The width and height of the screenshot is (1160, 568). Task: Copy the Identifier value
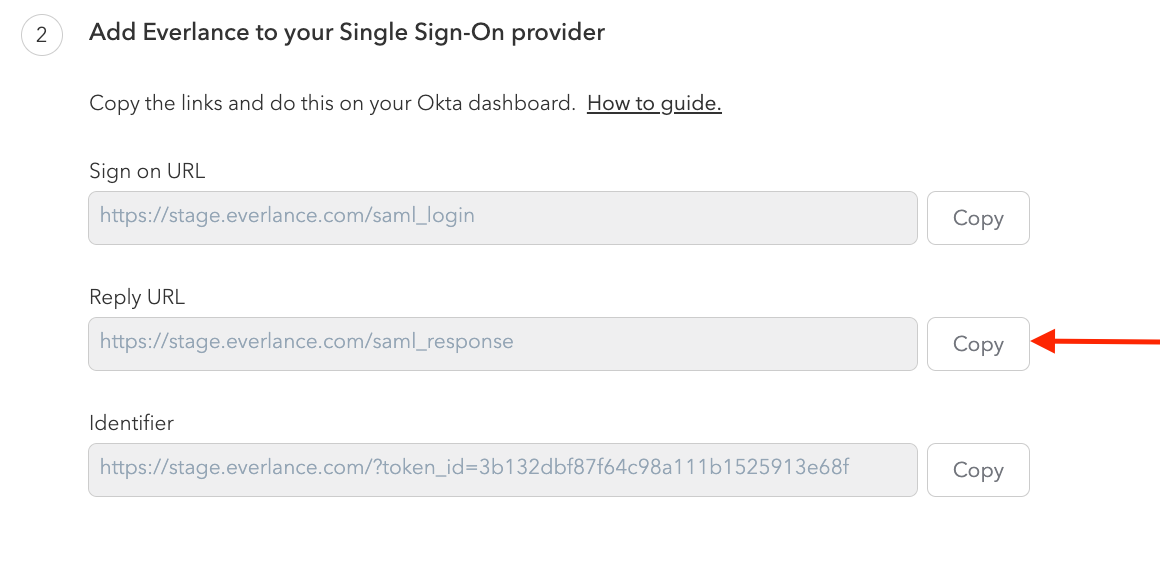(978, 470)
